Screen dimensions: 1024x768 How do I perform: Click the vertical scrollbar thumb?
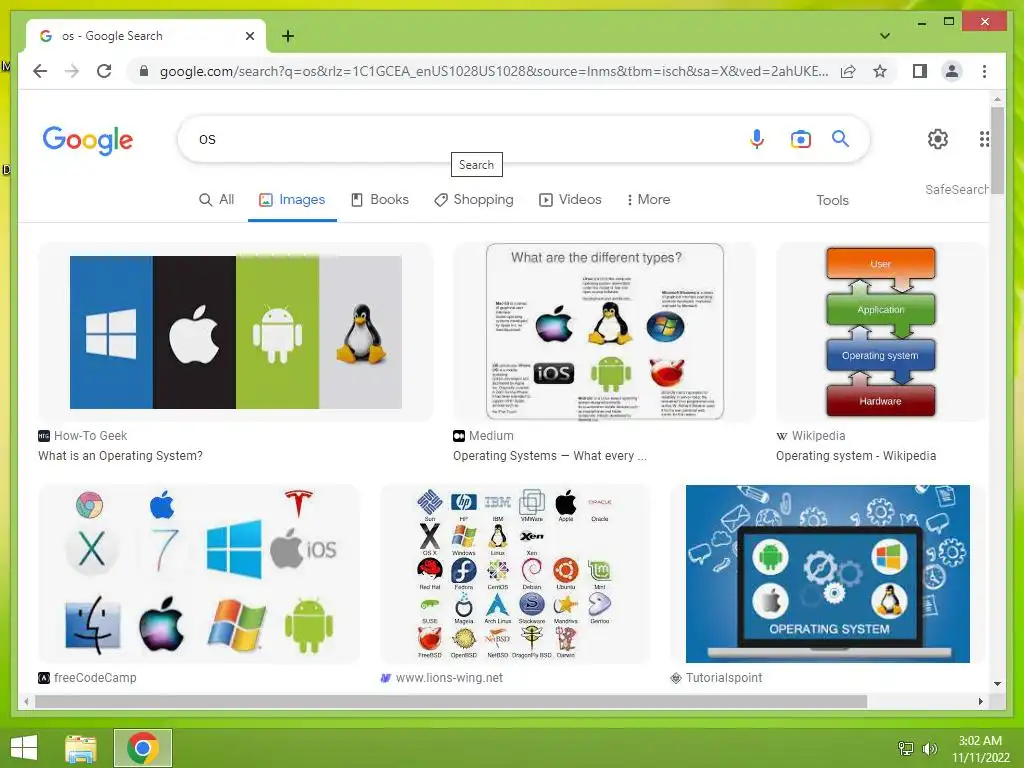point(997,149)
